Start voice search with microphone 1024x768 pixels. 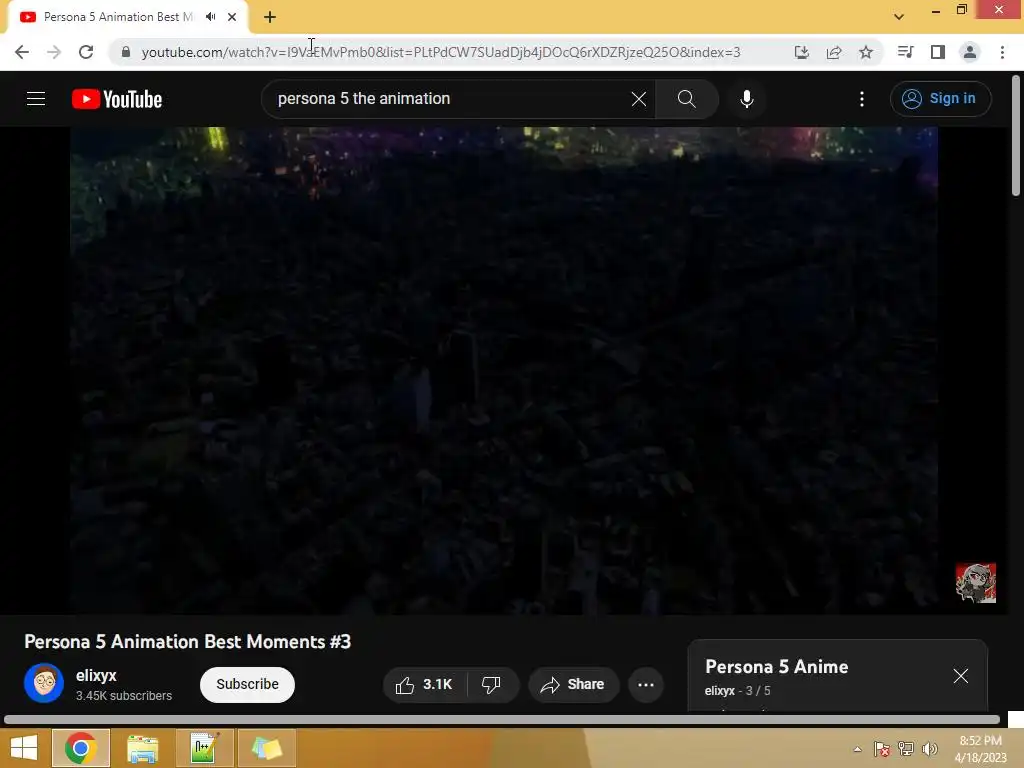746,99
